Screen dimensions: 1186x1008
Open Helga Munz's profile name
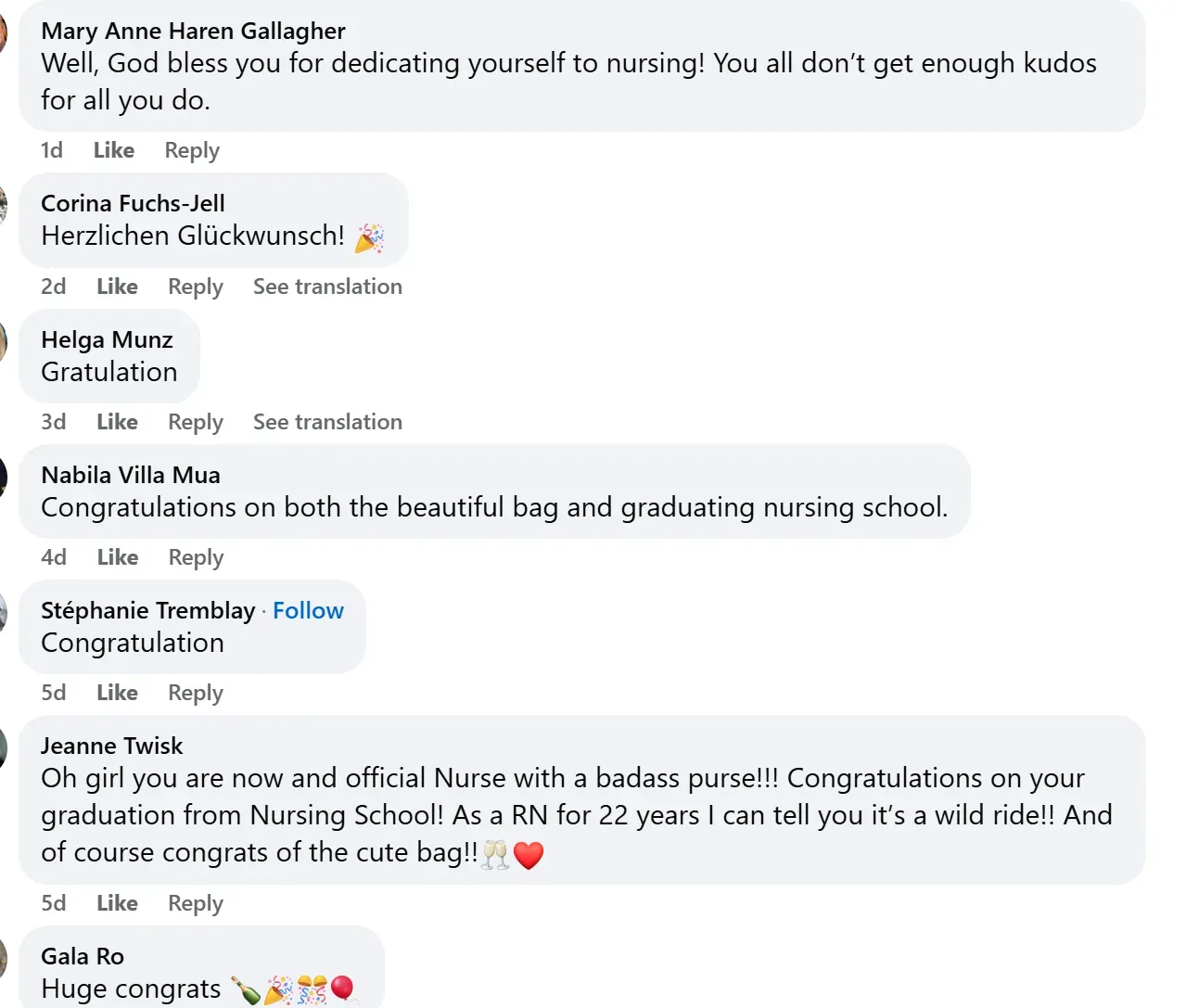[x=107, y=339]
